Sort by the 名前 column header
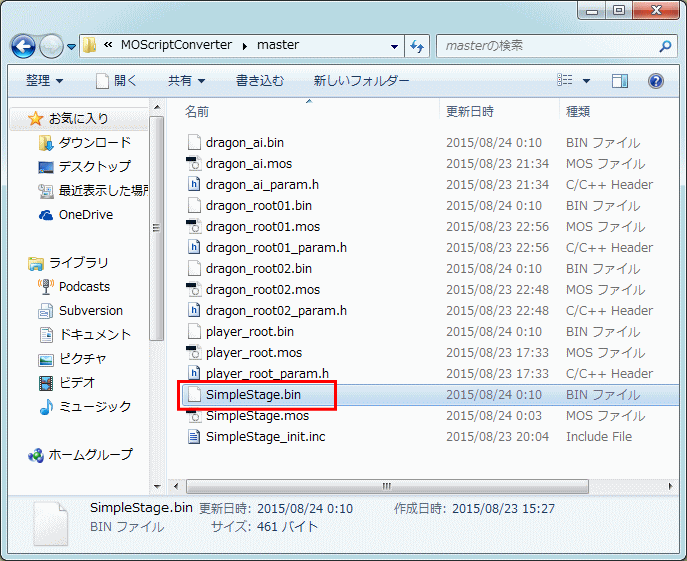 [197, 112]
